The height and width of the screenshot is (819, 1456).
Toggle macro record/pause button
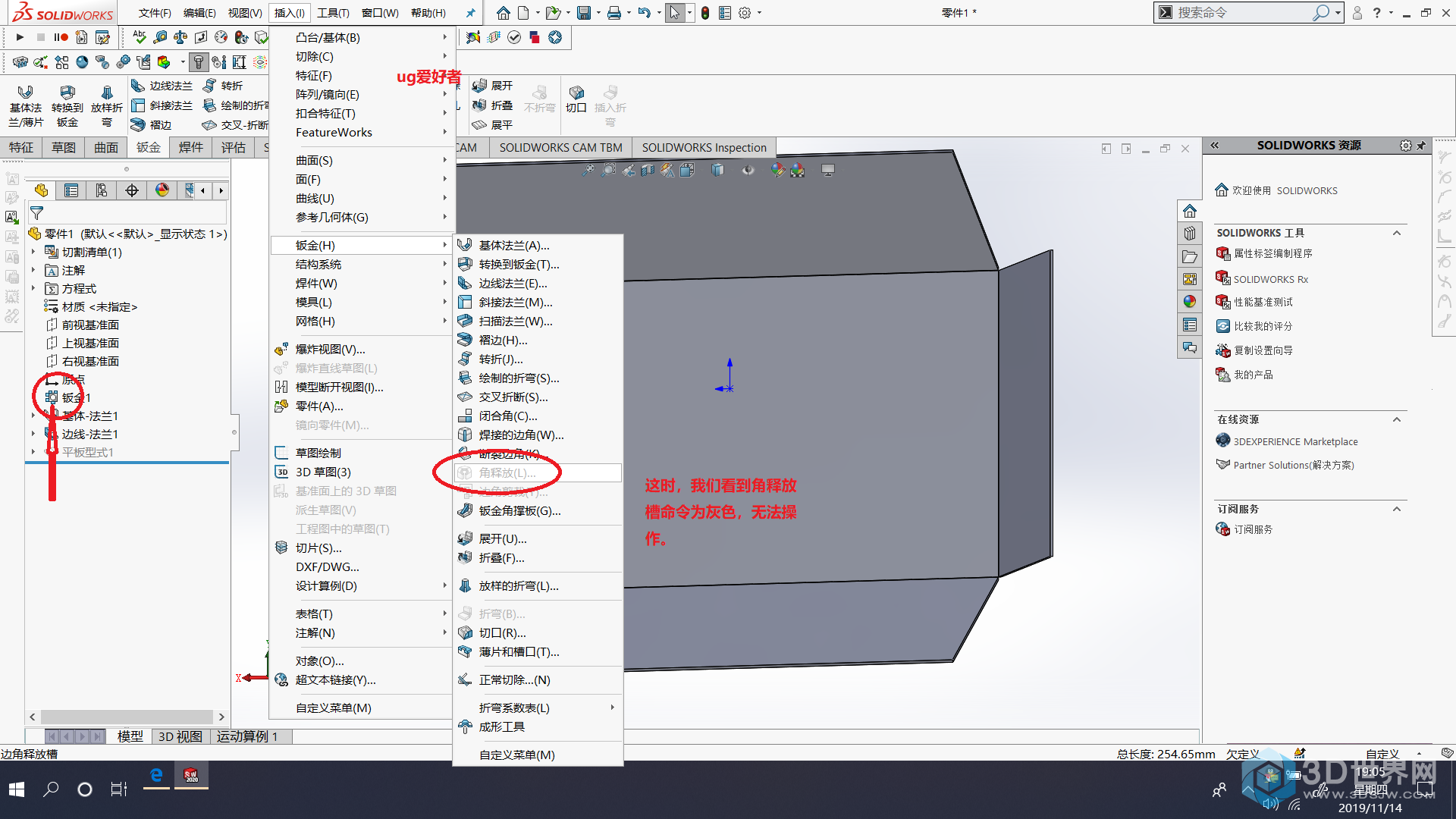[61, 37]
